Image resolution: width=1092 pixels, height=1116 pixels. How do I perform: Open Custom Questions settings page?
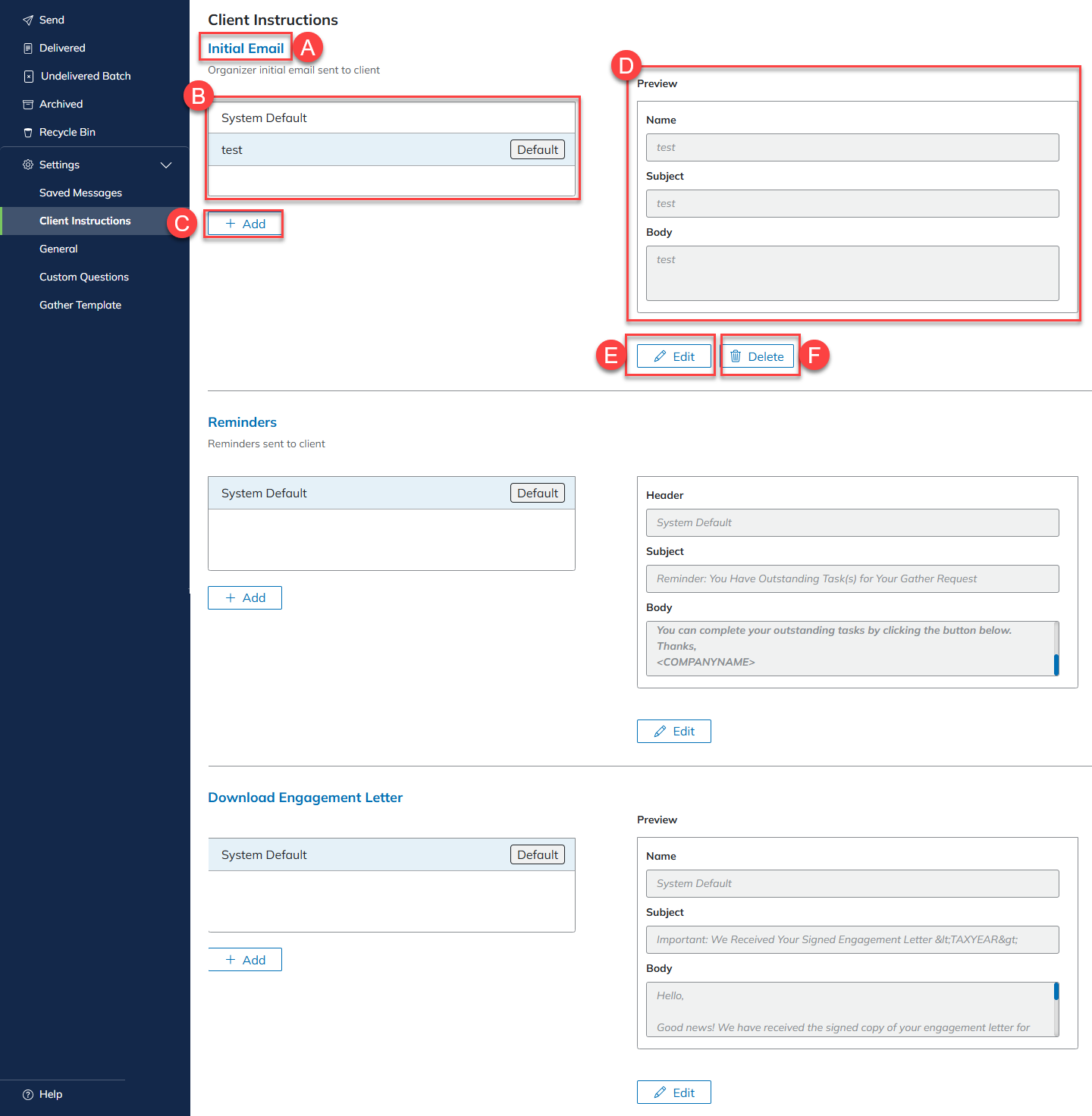(x=84, y=277)
